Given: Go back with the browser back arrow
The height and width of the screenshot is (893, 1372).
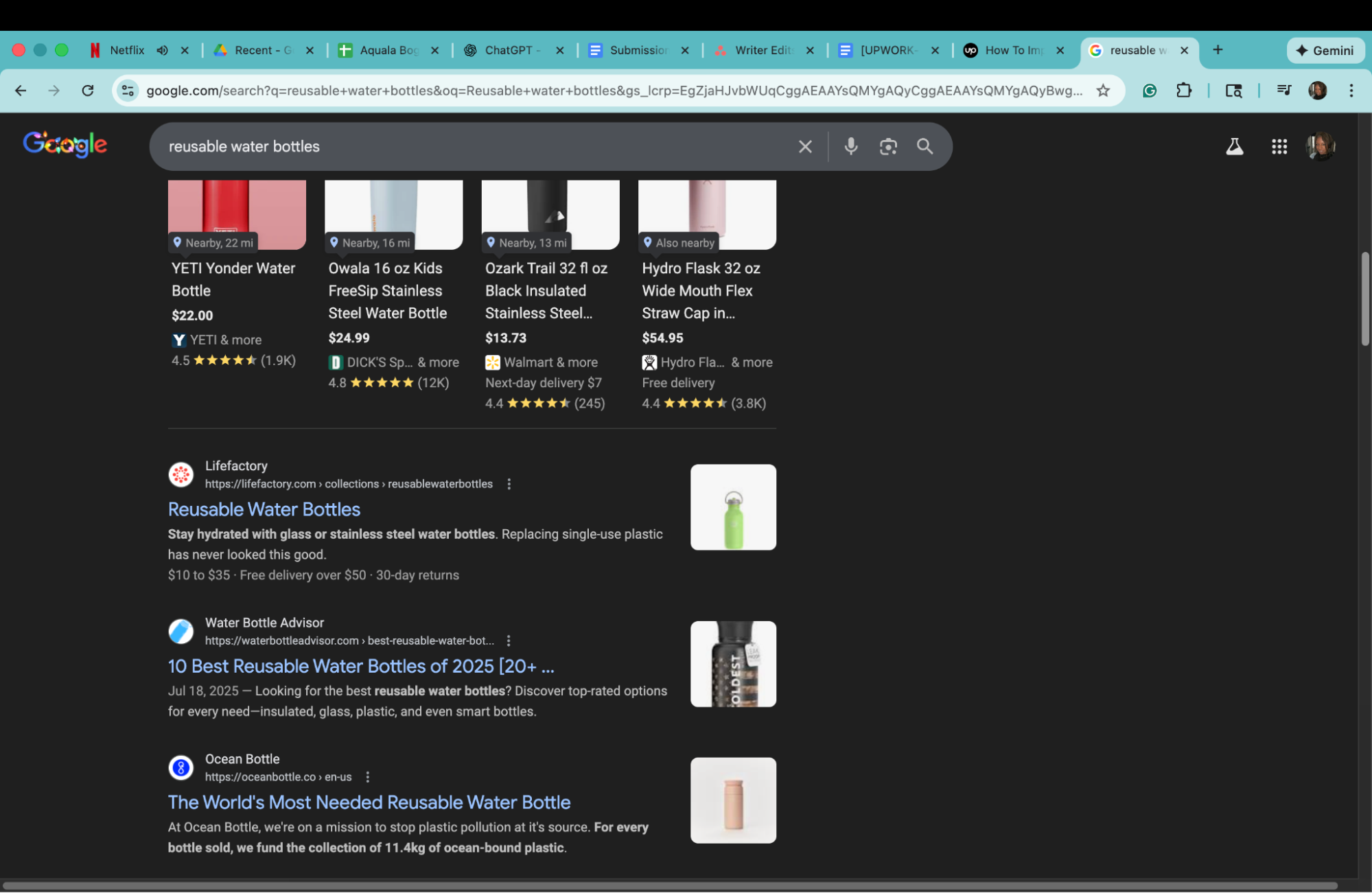Looking at the screenshot, I should 21,90.
